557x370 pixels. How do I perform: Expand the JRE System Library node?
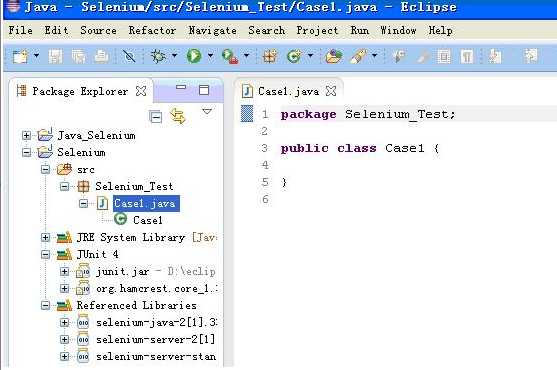[x=45, y=237]
